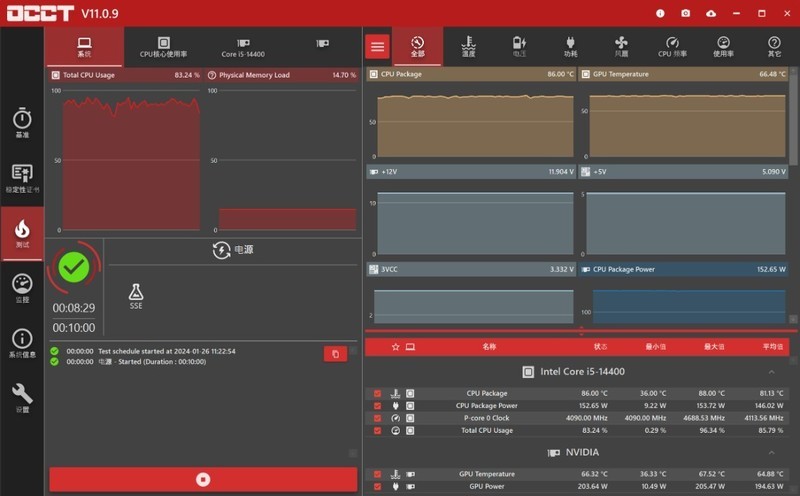Open the 监控 monitoring sidebar icon
The image size is (800, 496).
(x=22, y=288)
